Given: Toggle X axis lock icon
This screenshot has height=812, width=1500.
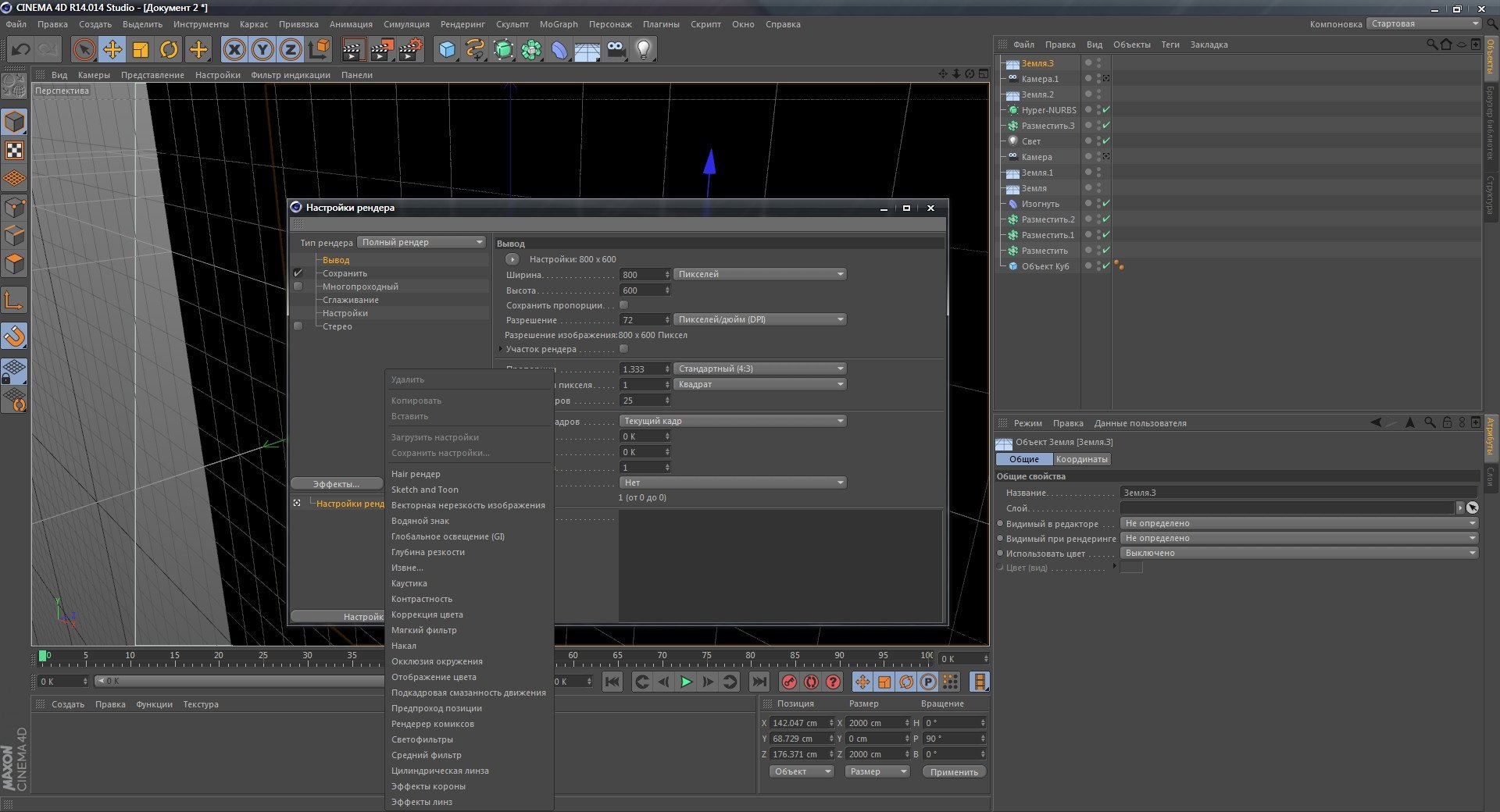Looking at the screenshot, I should click(234, 50).
